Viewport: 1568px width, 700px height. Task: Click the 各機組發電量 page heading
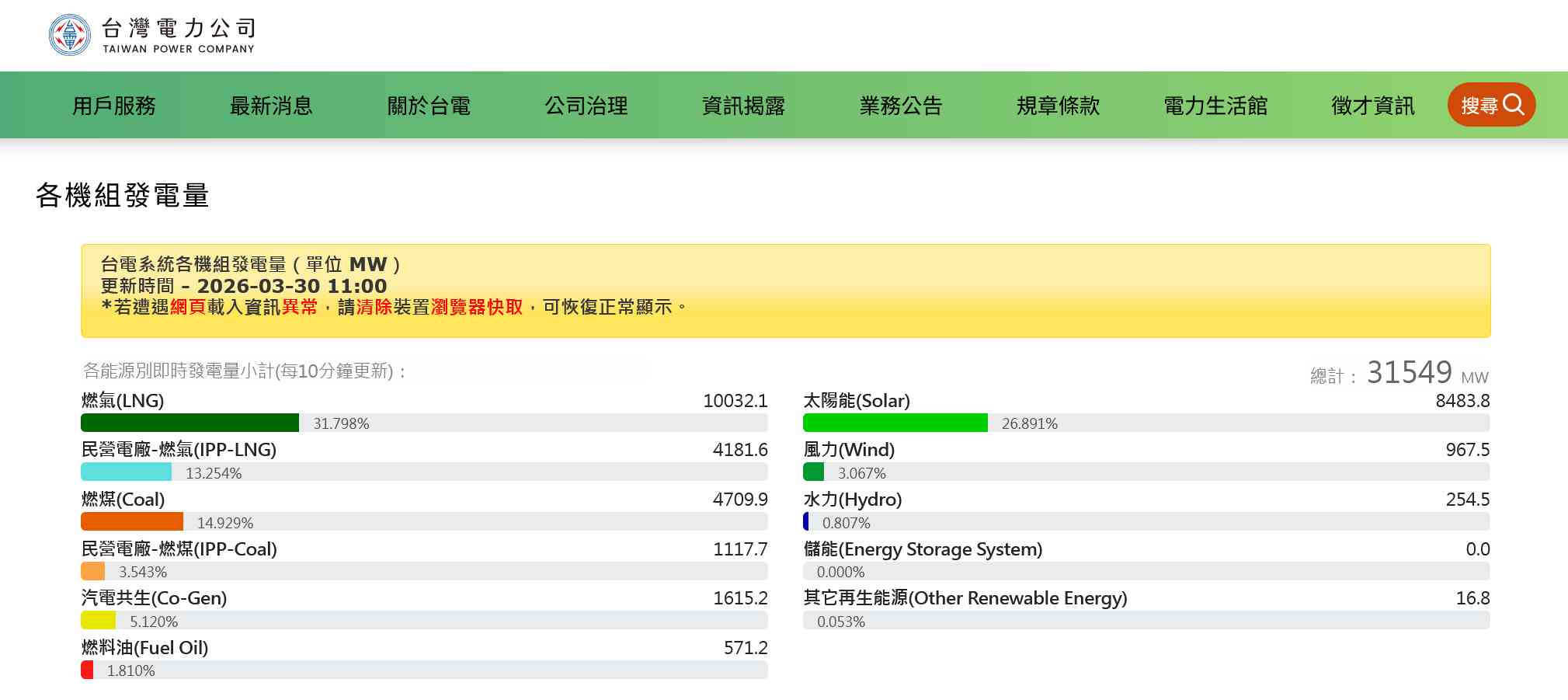(122, 195)
